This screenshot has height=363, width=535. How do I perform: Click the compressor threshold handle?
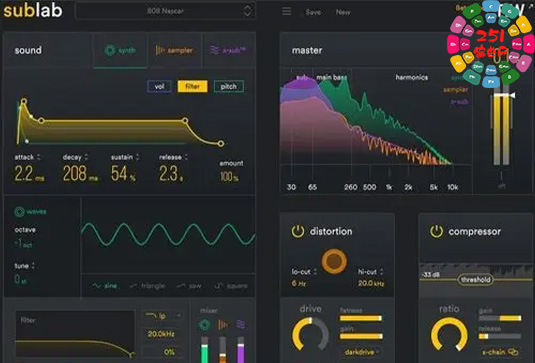tap(475, 279)
